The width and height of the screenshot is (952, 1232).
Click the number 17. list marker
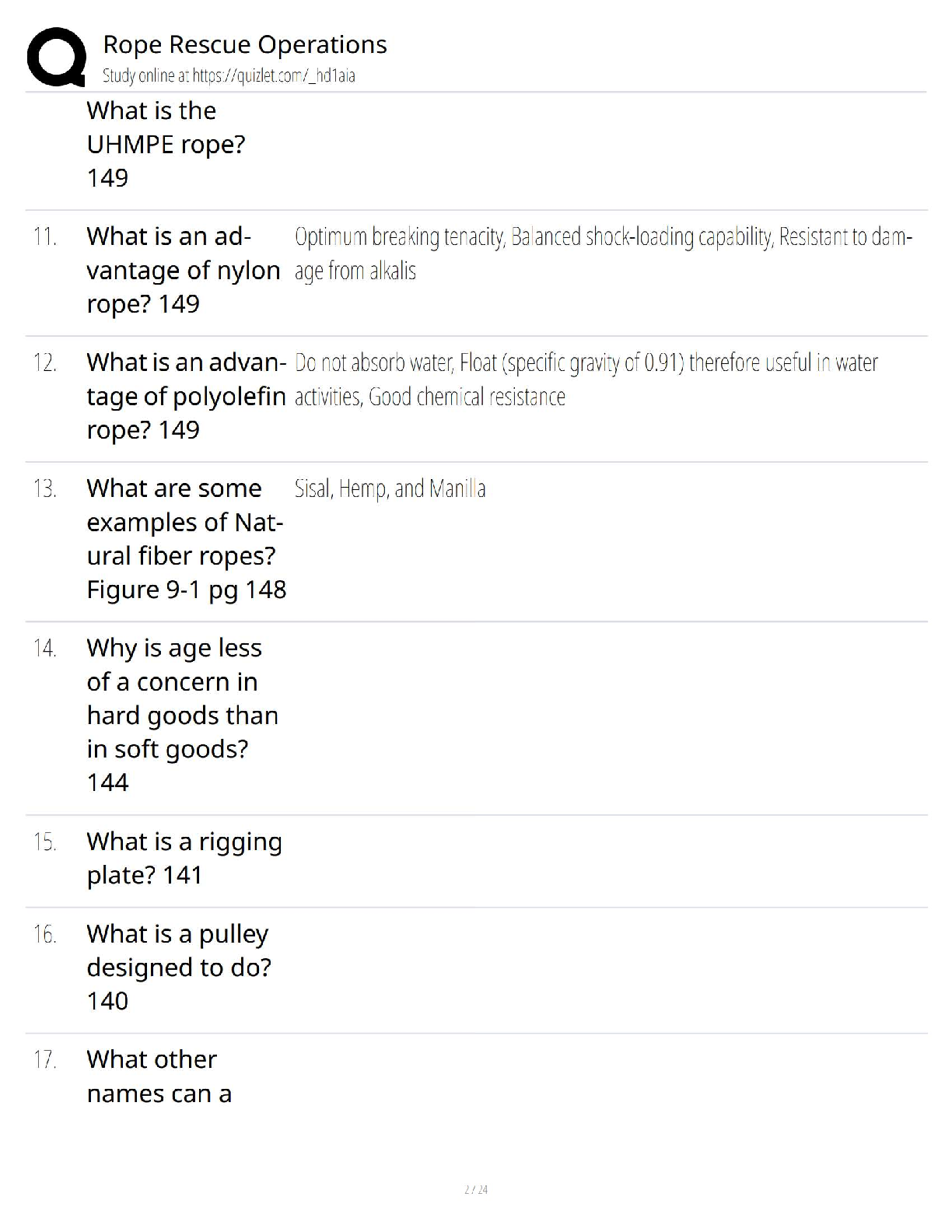(x=45, y=1059)
